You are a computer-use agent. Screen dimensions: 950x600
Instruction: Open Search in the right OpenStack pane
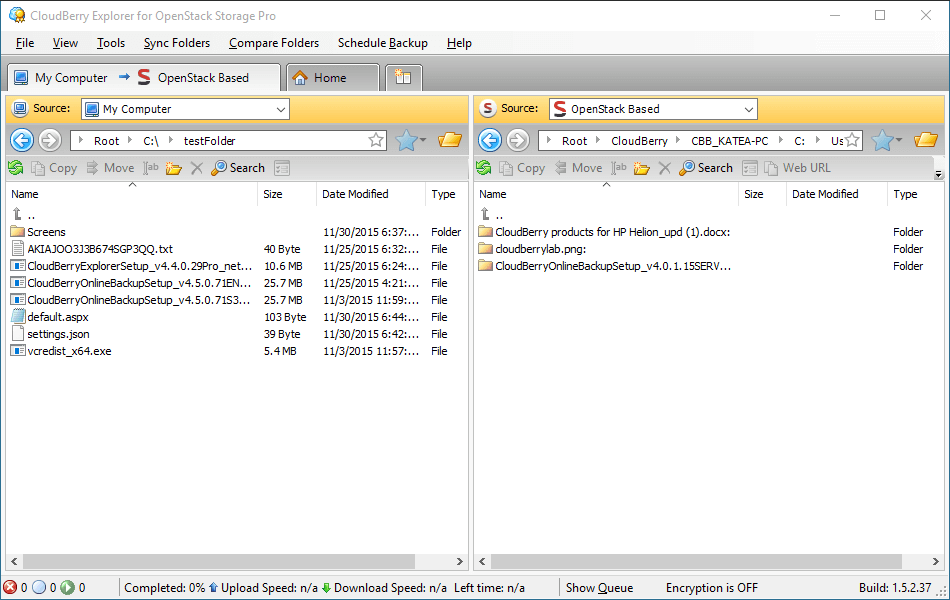706,167
